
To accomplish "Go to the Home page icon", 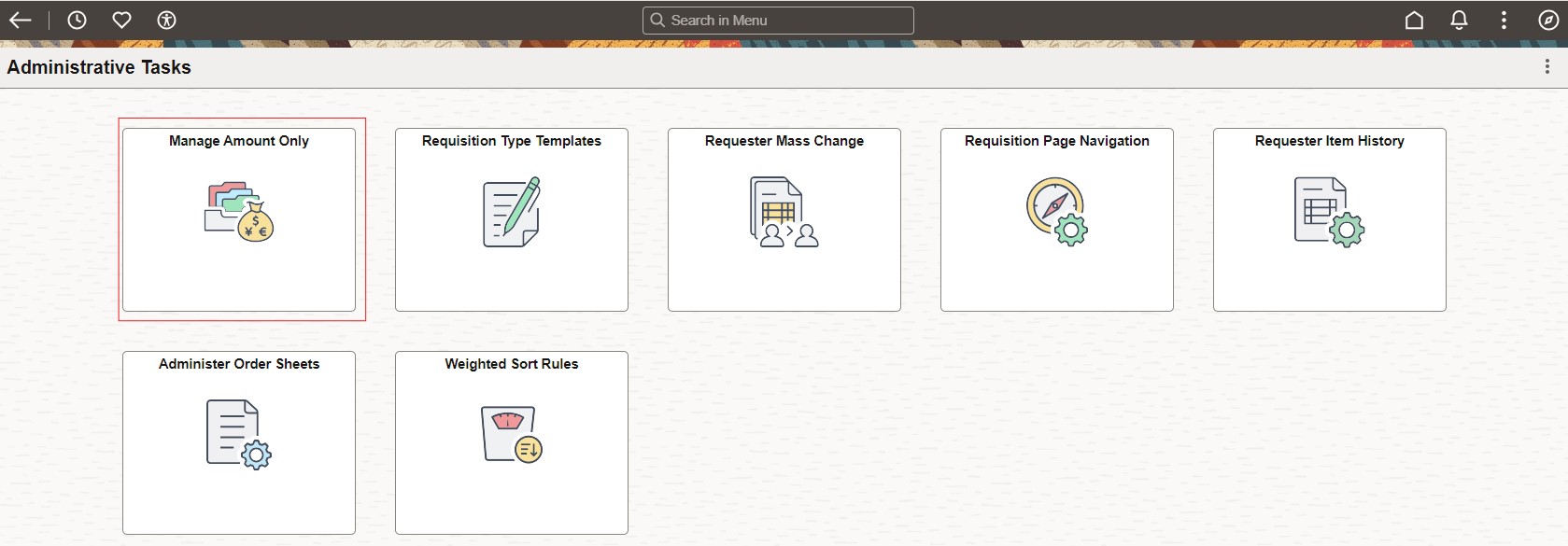I will [x=1414, y=20].
